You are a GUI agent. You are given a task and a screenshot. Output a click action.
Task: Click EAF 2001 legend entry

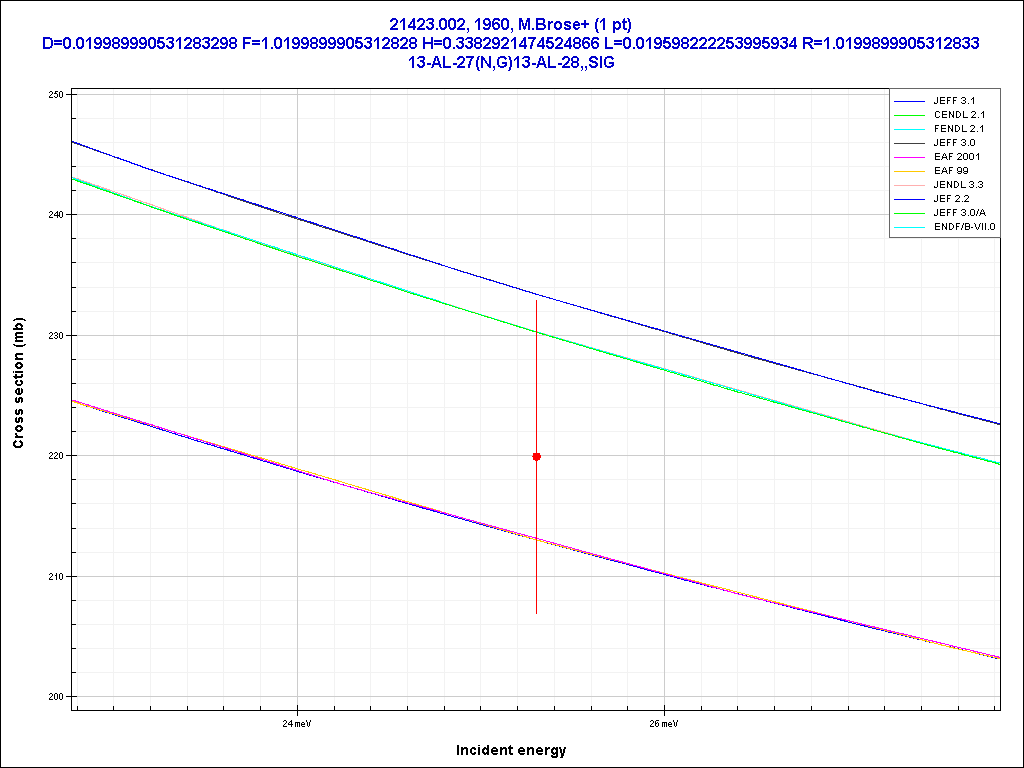[957, 157]
